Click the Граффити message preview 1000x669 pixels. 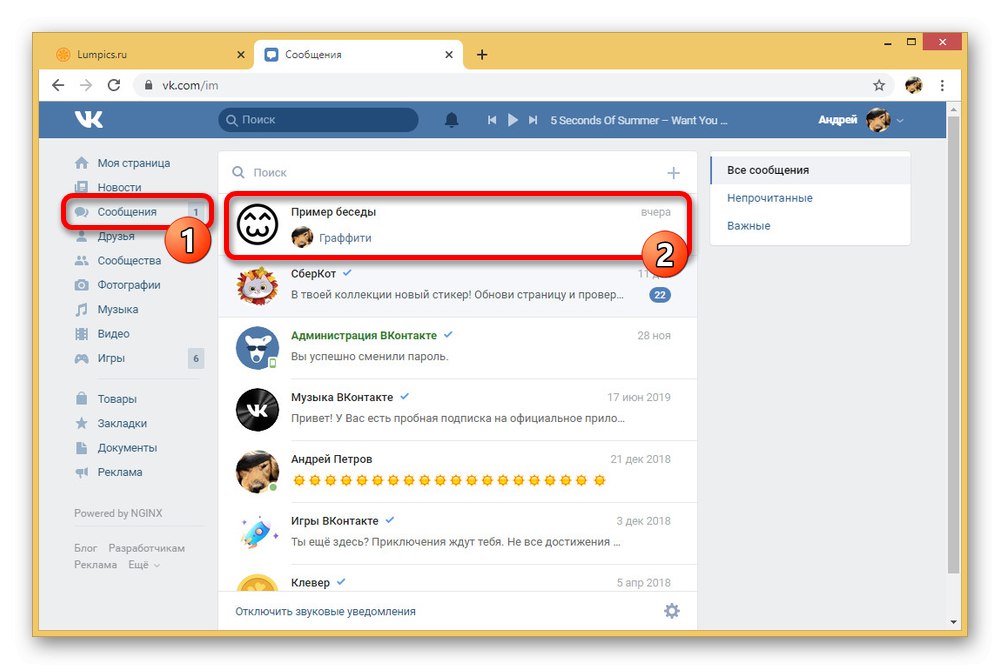(x=345, y=238)
